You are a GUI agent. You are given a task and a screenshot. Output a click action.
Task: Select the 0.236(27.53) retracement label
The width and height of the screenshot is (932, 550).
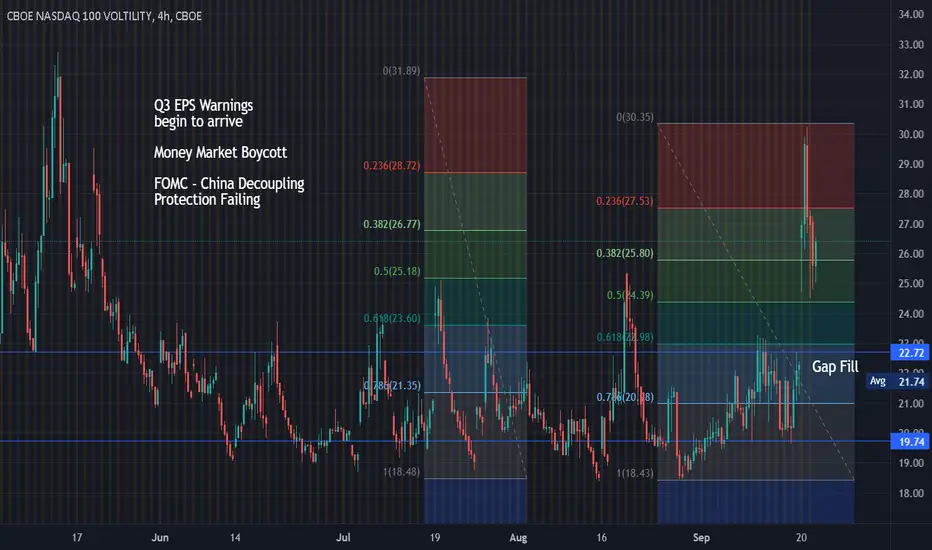pyautogui.click(x=625, y=202)
